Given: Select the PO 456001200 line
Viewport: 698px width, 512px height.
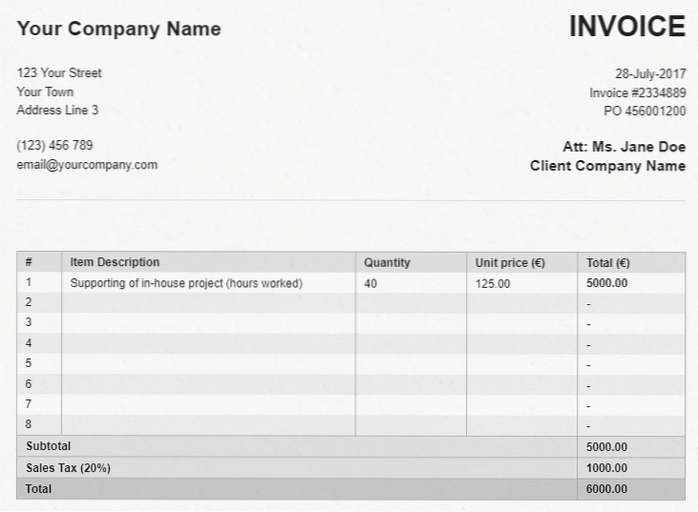Looking at the screenshot, I should (645, 111).
